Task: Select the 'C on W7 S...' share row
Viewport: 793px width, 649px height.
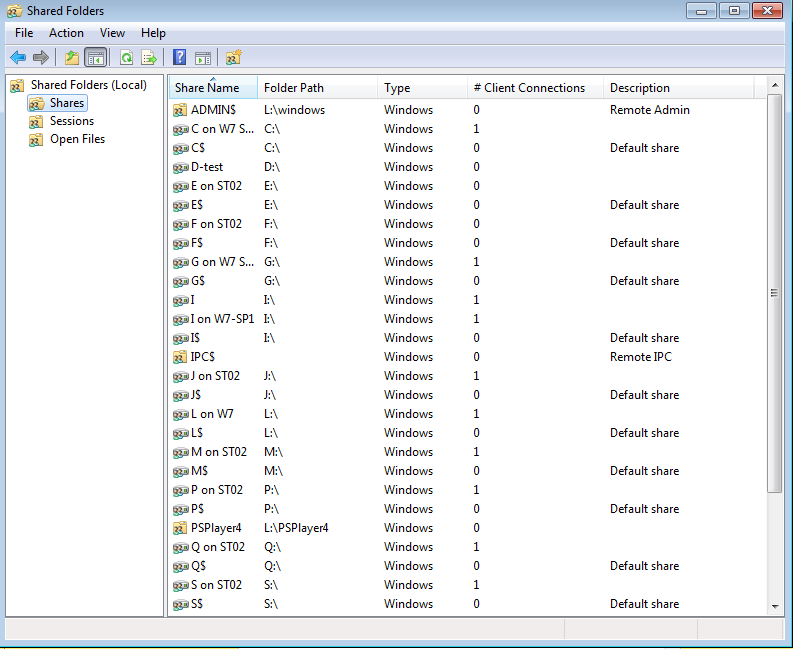Action: coord(467,129)
